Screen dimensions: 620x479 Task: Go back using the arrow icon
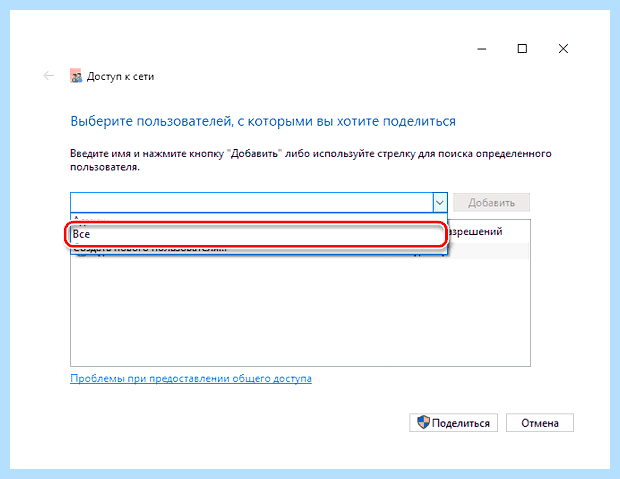coord(49,76)
